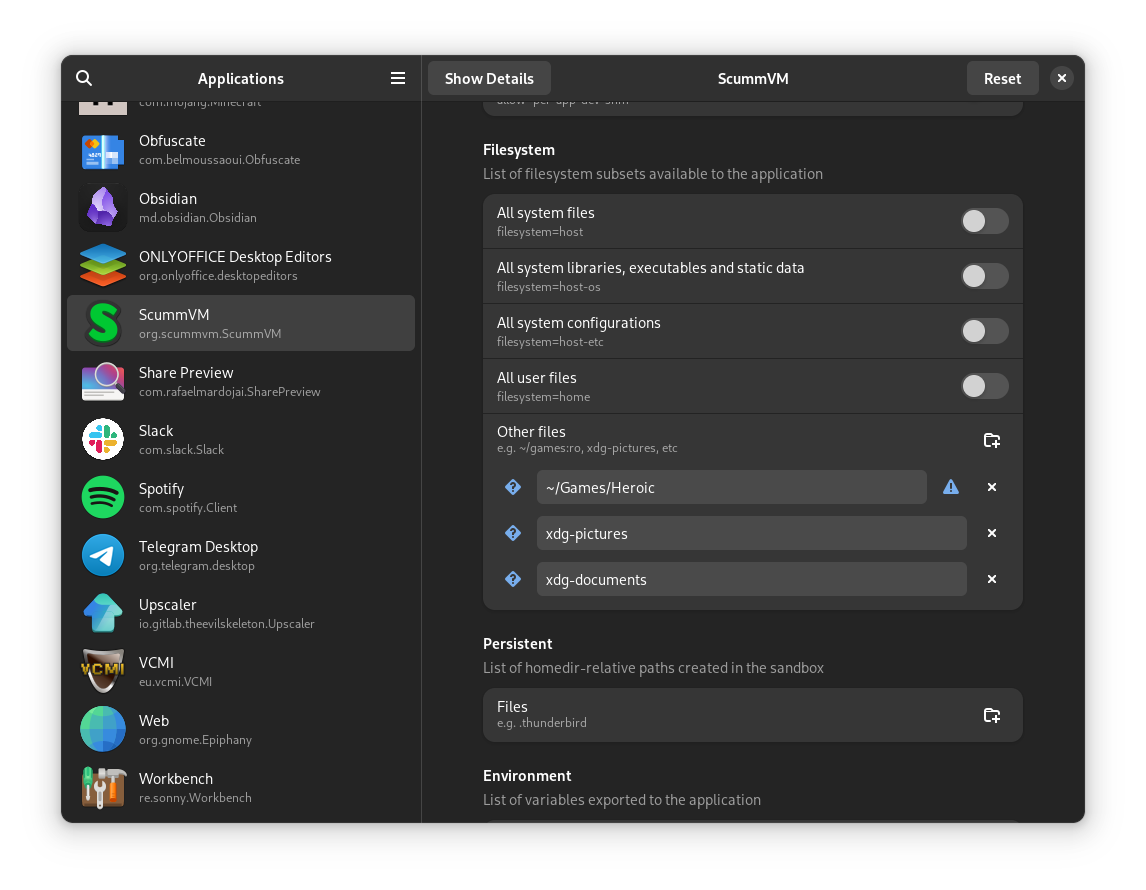Remove the ~/Games/Heroic filesystem entry
This screenshot has height=890, width=1146.
[992, 487]
